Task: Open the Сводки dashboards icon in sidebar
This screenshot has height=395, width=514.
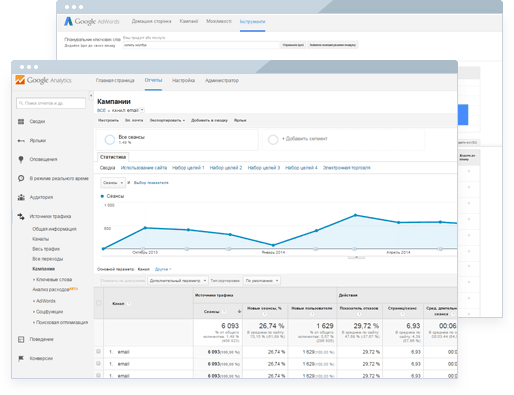Action: [21, 122]
